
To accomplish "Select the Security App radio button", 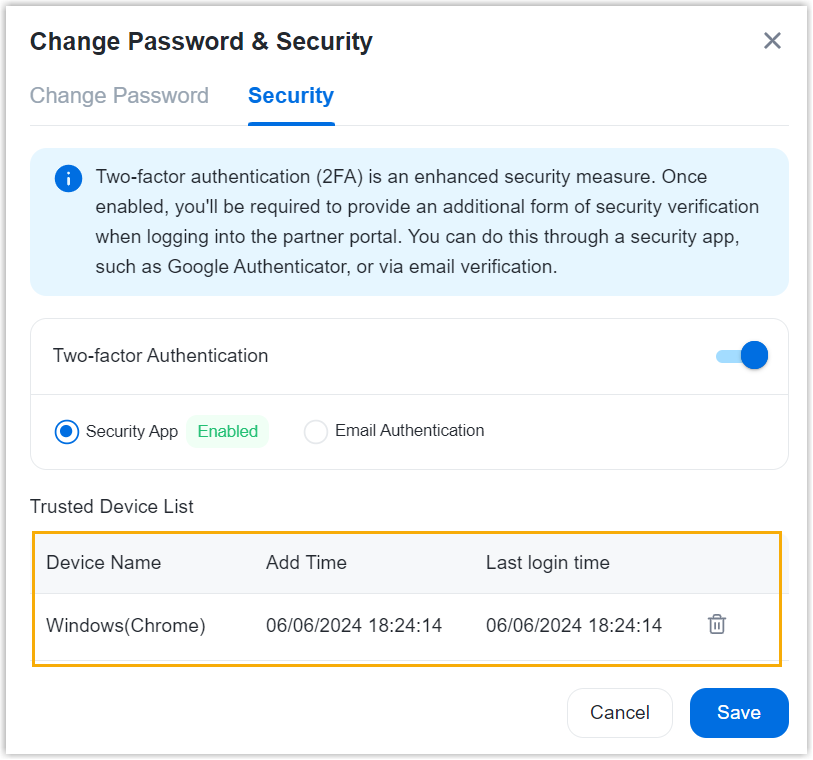I will pyautogui.click(x=67, y=432).
